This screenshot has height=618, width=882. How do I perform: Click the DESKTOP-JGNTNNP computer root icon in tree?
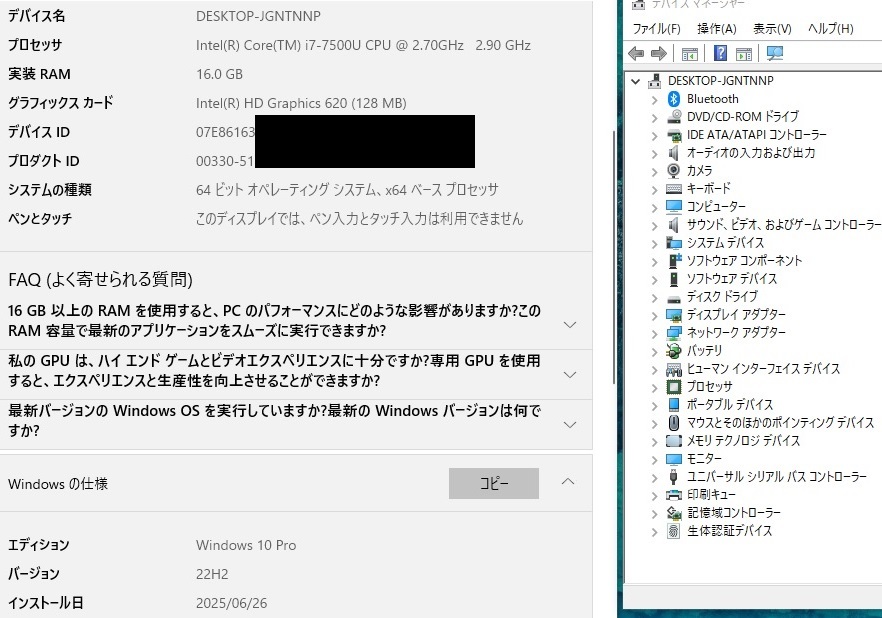click(x=654, y=81)
